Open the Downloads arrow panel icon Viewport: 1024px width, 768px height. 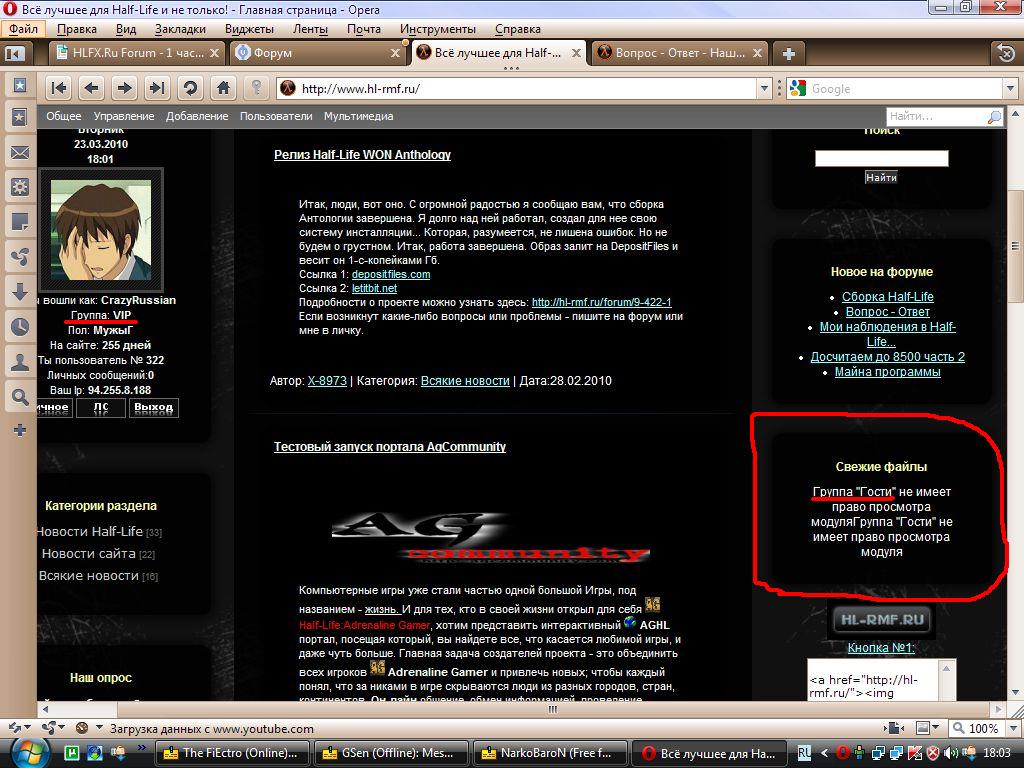pos(20,292)
